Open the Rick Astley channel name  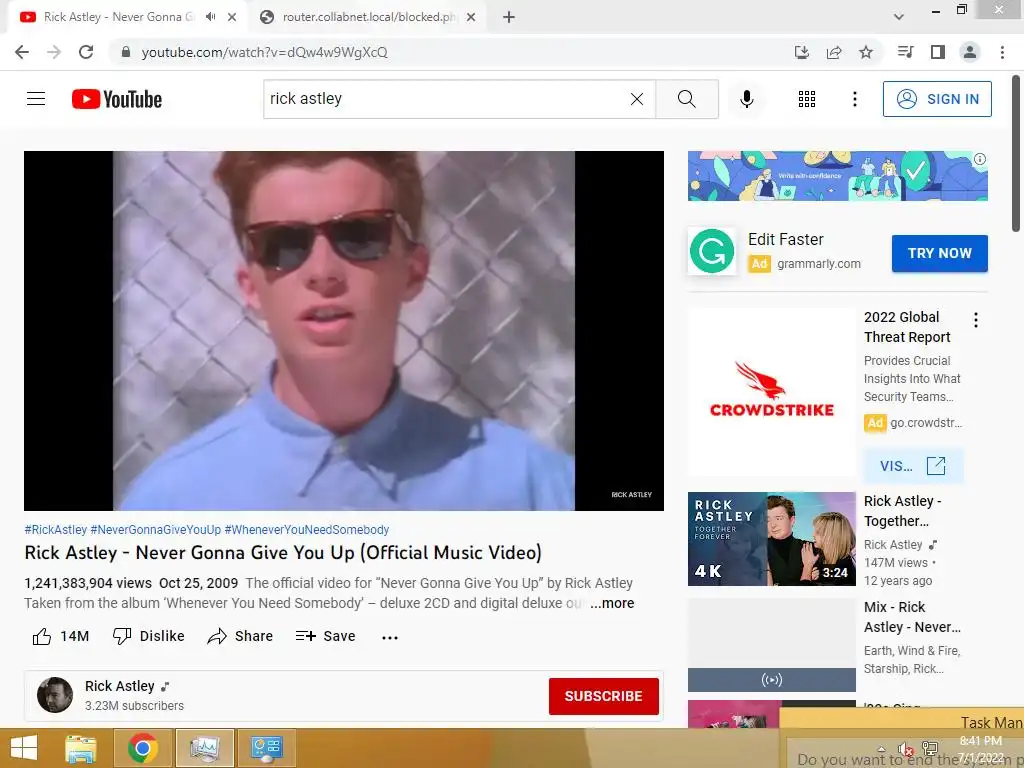[120, 686]
